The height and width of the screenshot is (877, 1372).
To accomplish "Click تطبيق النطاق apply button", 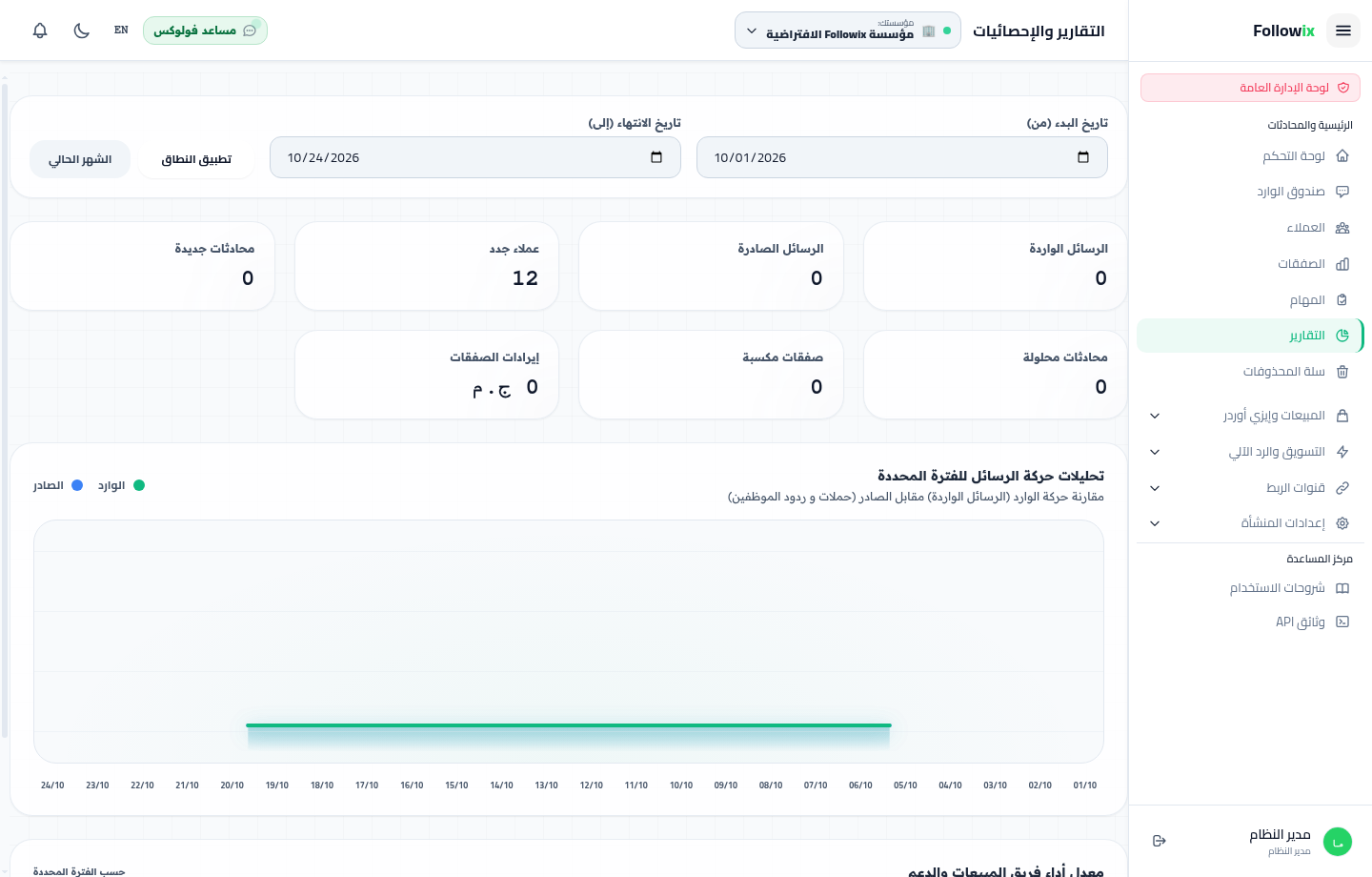I will point(196,159).
